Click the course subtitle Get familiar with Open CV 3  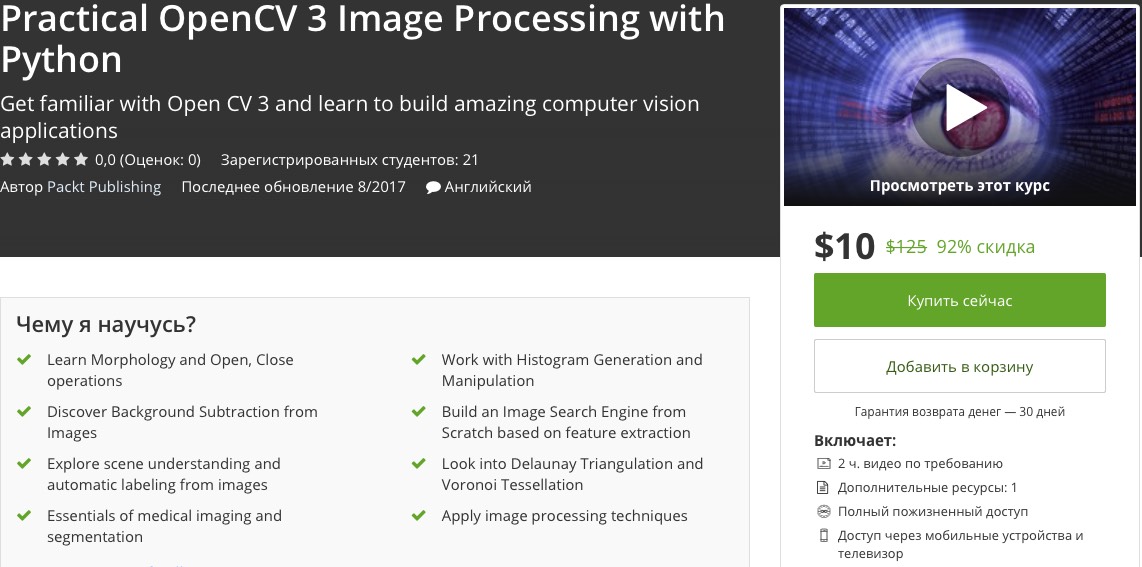[x=350, y=116]
